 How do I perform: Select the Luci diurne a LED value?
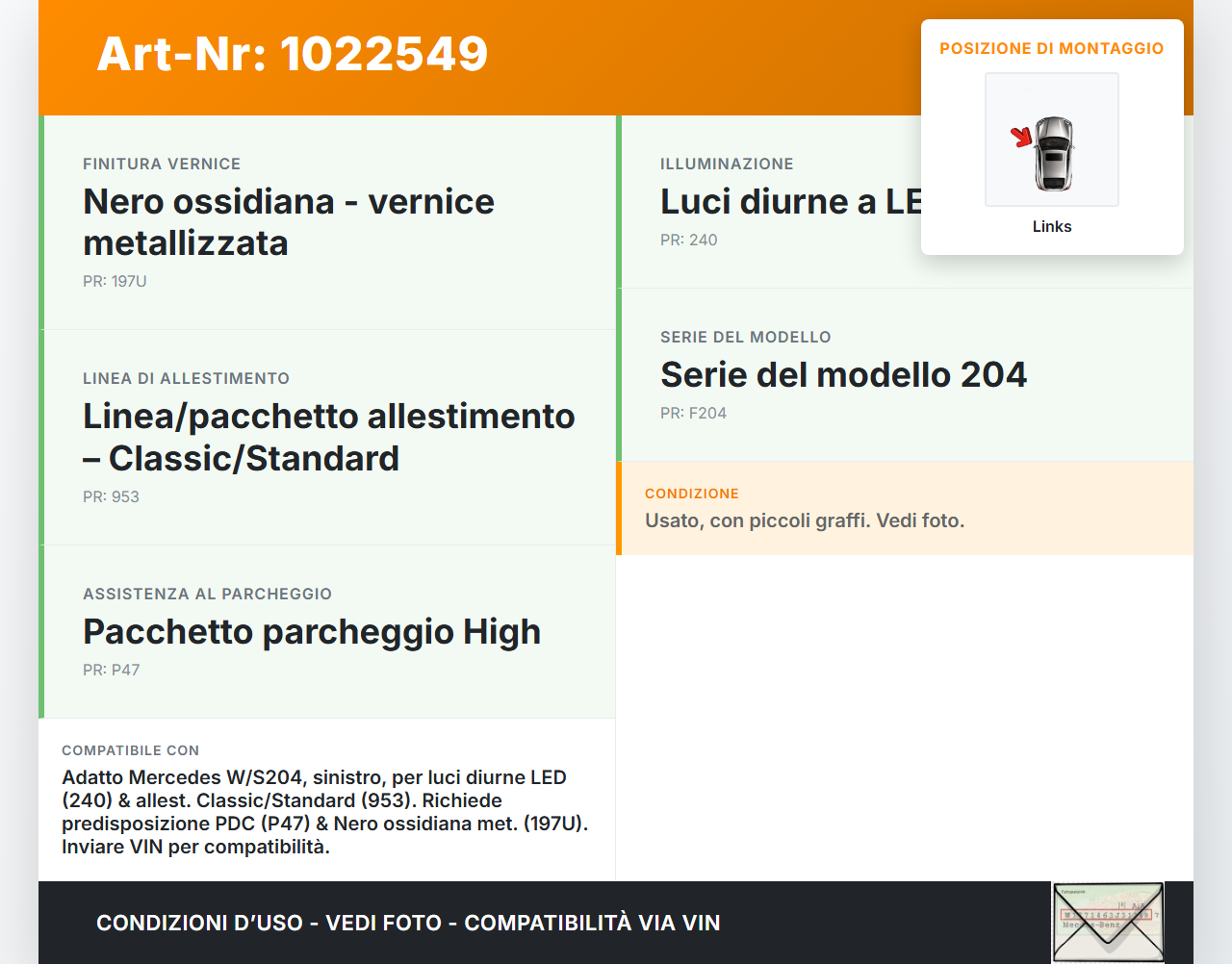coord(790,201)
